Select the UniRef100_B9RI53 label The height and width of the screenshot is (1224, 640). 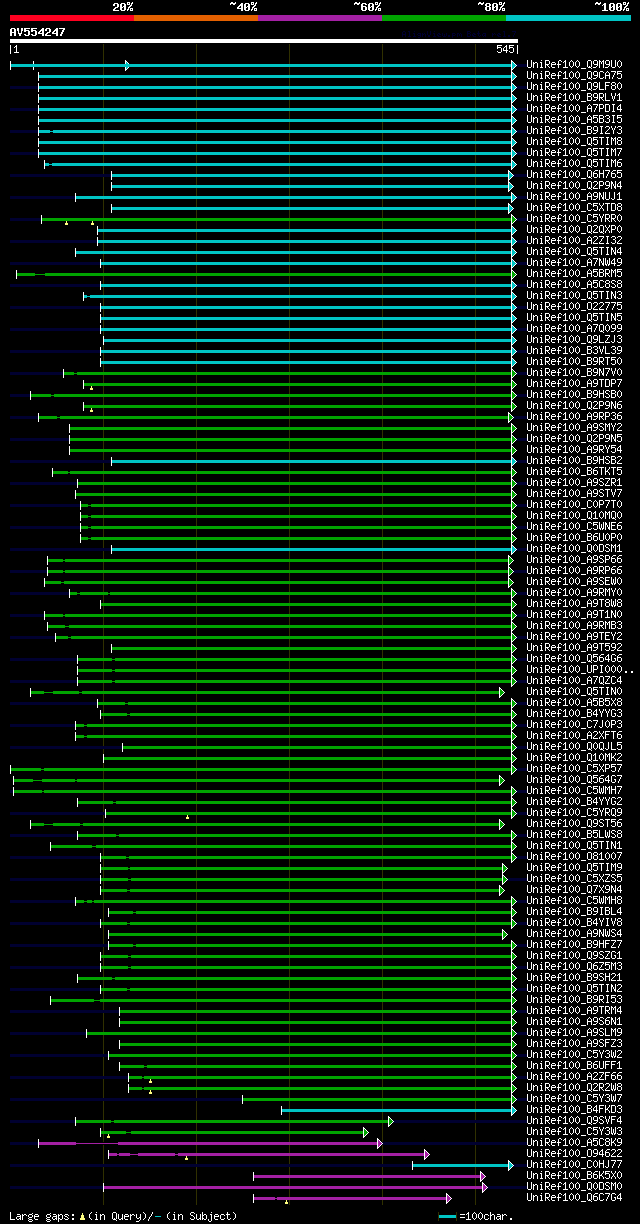coord(574,1000)
